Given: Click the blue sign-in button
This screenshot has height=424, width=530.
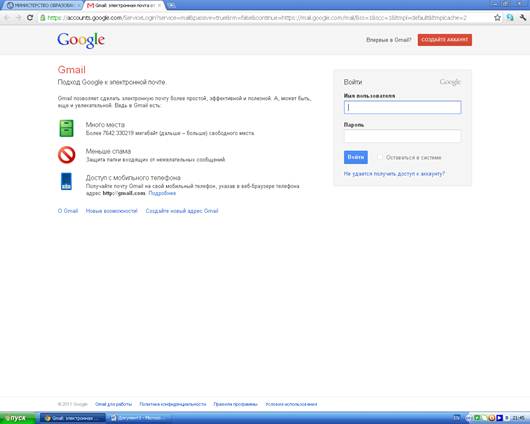Looking at the screenshot, I should pyautogui.click(x=356, y=157).
